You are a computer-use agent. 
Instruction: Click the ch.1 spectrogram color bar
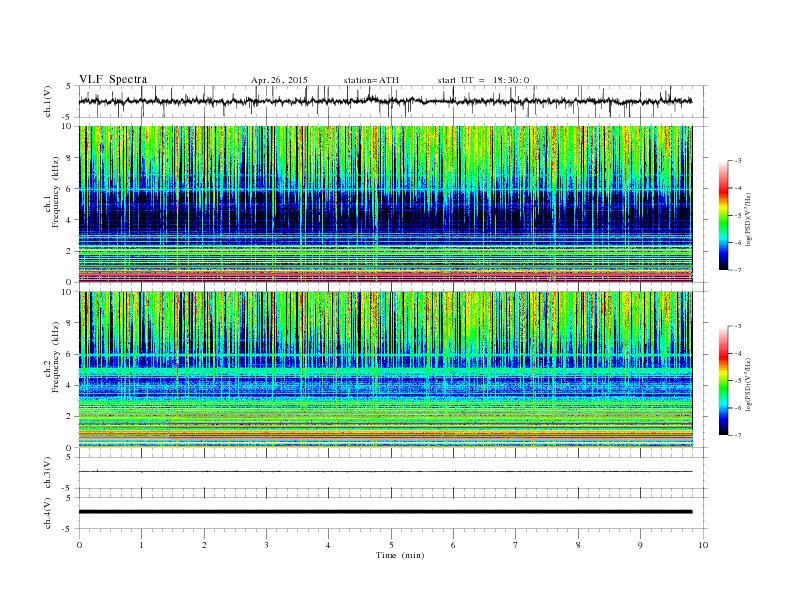point(723,216)
